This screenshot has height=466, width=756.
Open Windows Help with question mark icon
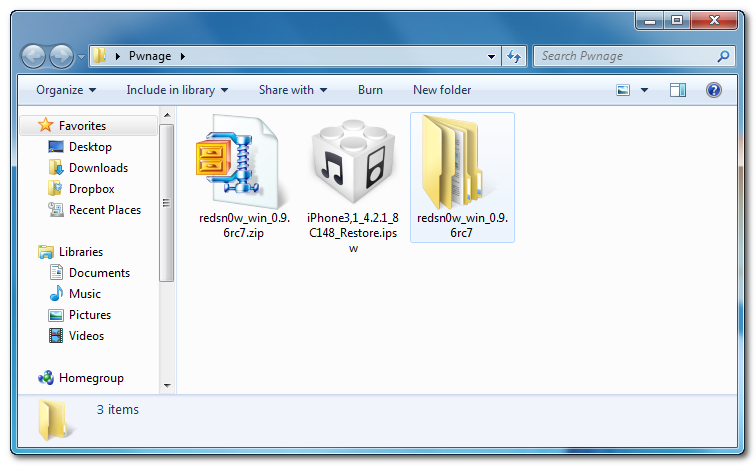point(714,90)
